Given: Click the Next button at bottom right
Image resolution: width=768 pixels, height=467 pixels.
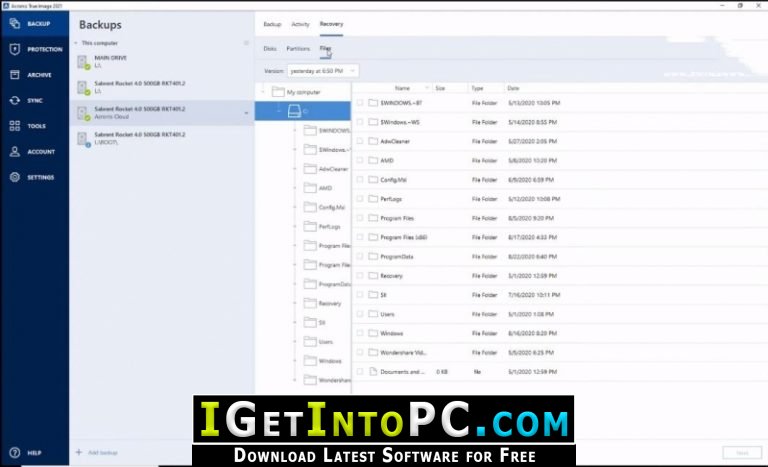Looking at the screenshot, I should [x=742, y=452].
